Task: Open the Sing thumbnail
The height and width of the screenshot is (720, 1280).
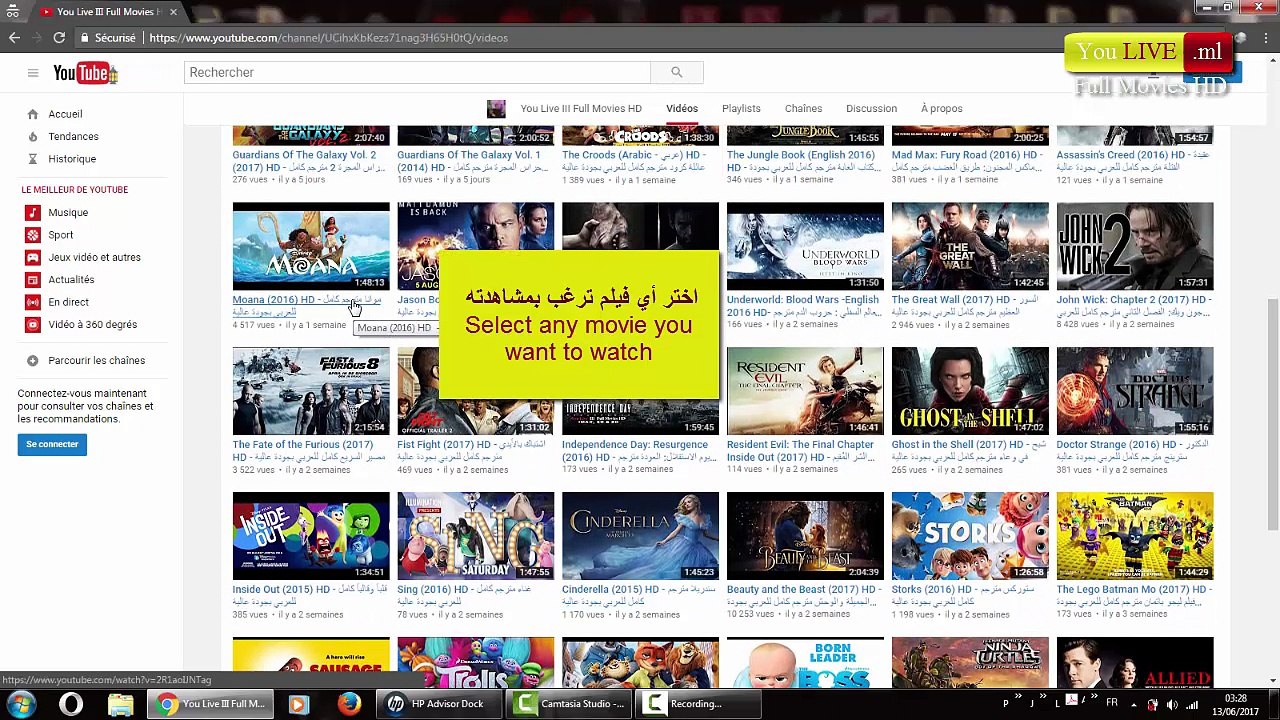Action: click(x=475, y=536)
